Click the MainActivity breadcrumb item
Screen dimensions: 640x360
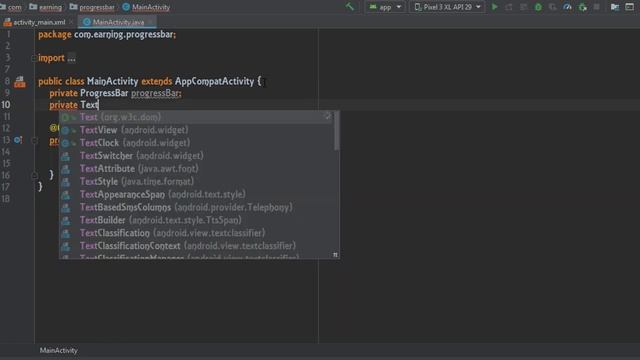(x=146, y=7)
